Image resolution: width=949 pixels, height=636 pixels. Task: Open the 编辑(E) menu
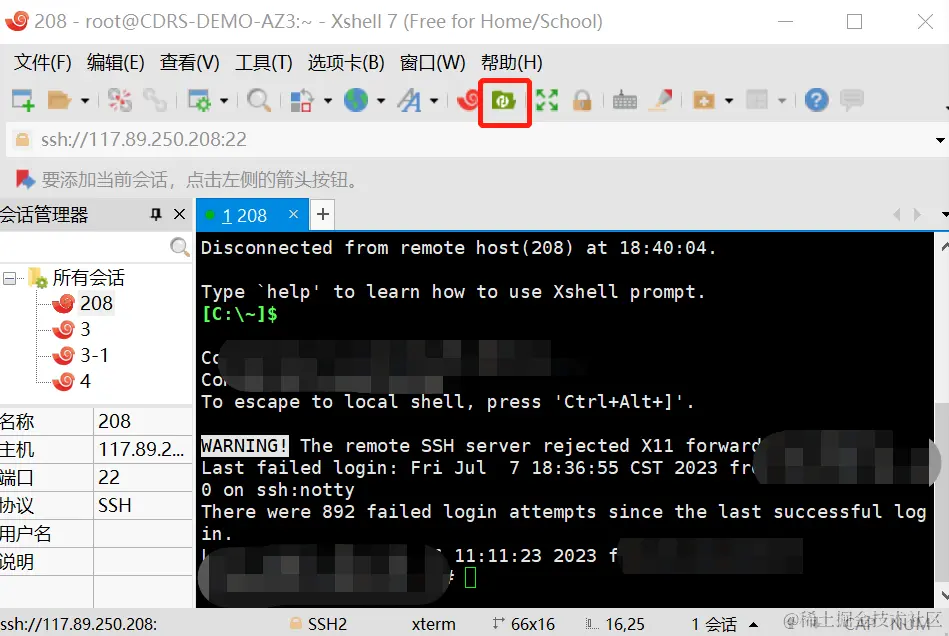coord(116,62)
